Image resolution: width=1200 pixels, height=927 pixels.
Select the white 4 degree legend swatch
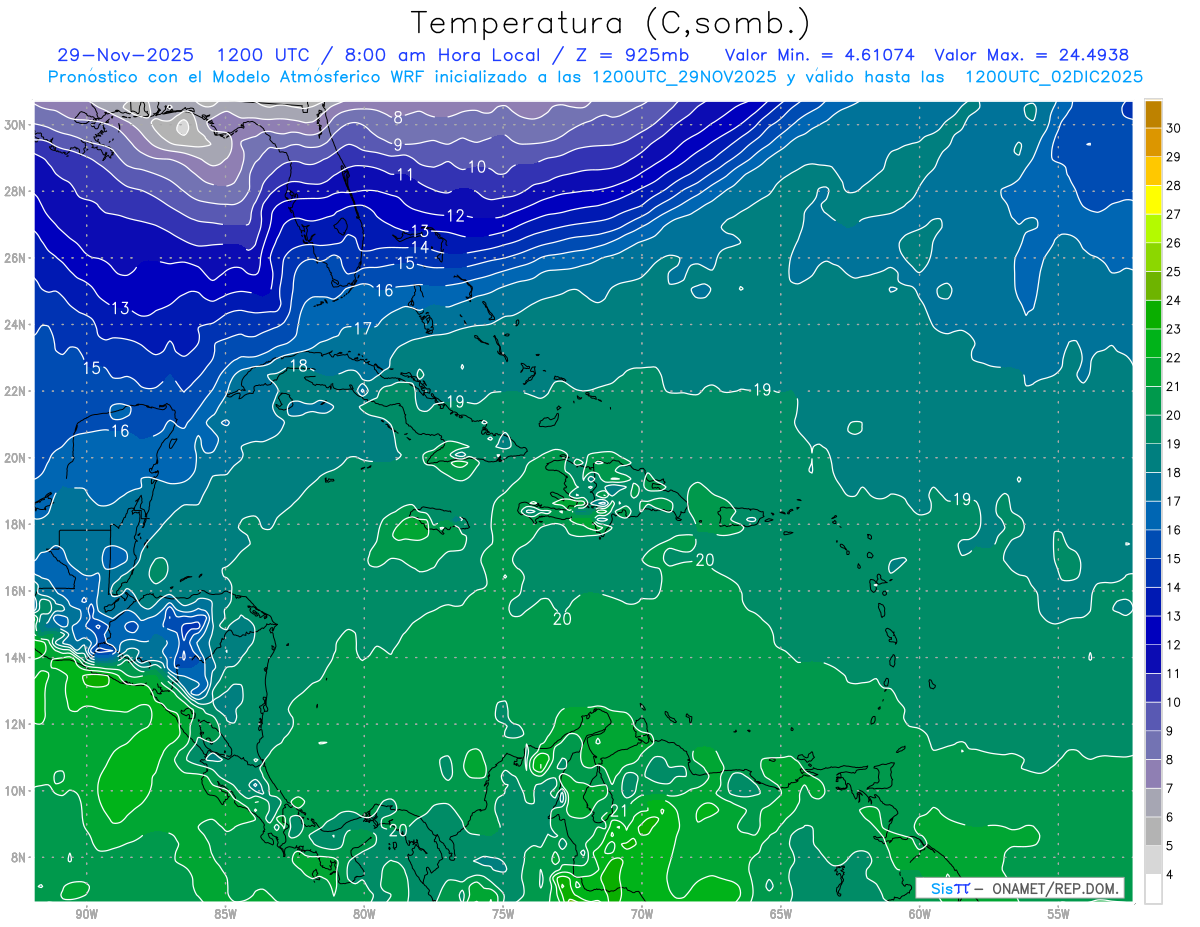click(1153, 888)
